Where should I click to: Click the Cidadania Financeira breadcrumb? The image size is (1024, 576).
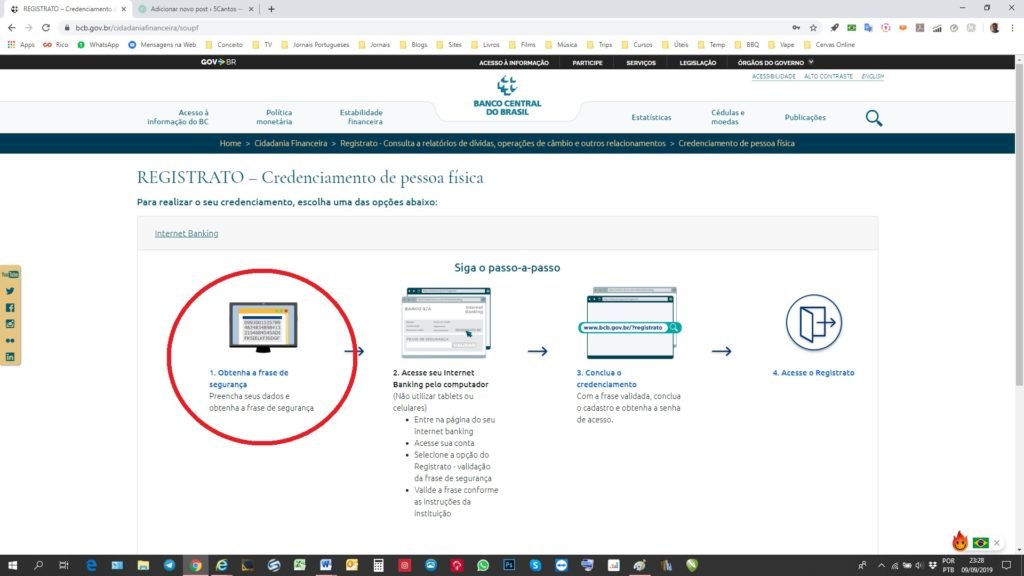pyautogui.click(x=291, y=143)
